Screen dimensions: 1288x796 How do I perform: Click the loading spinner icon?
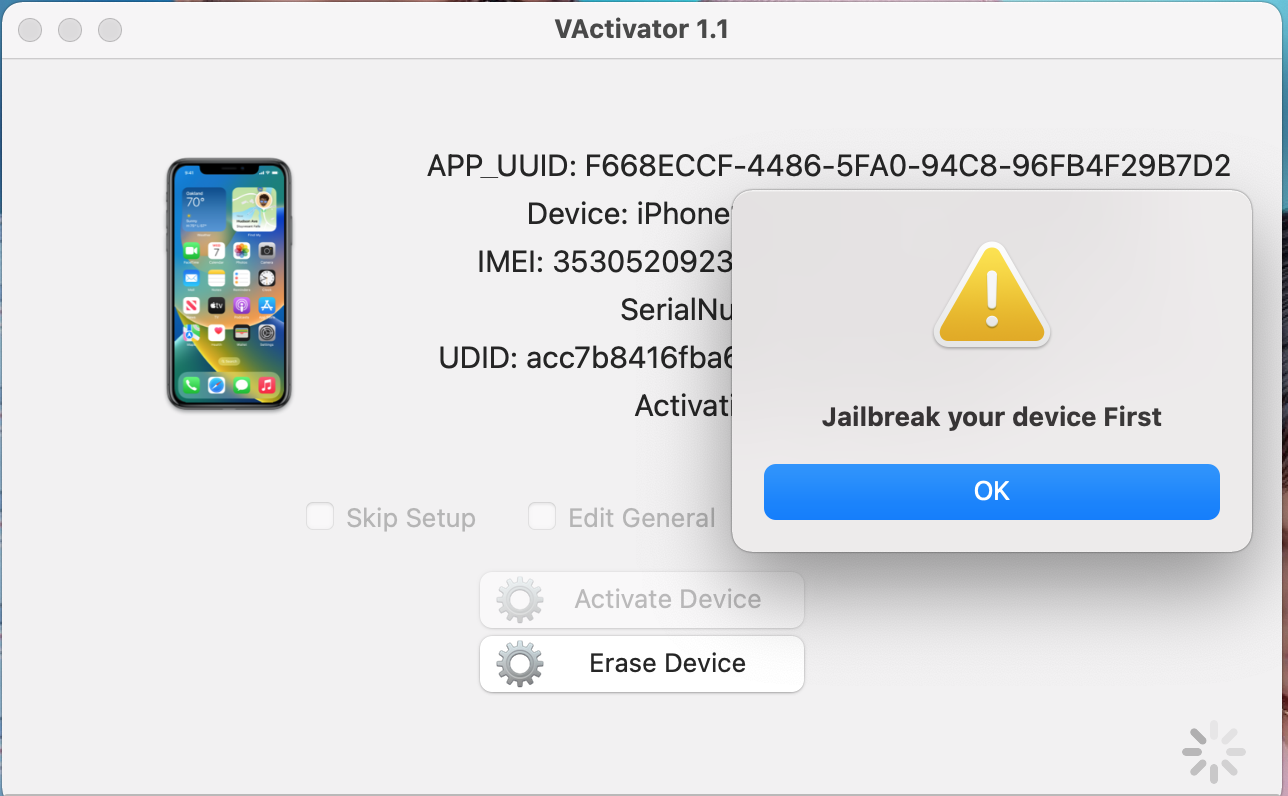point(1214,751)
